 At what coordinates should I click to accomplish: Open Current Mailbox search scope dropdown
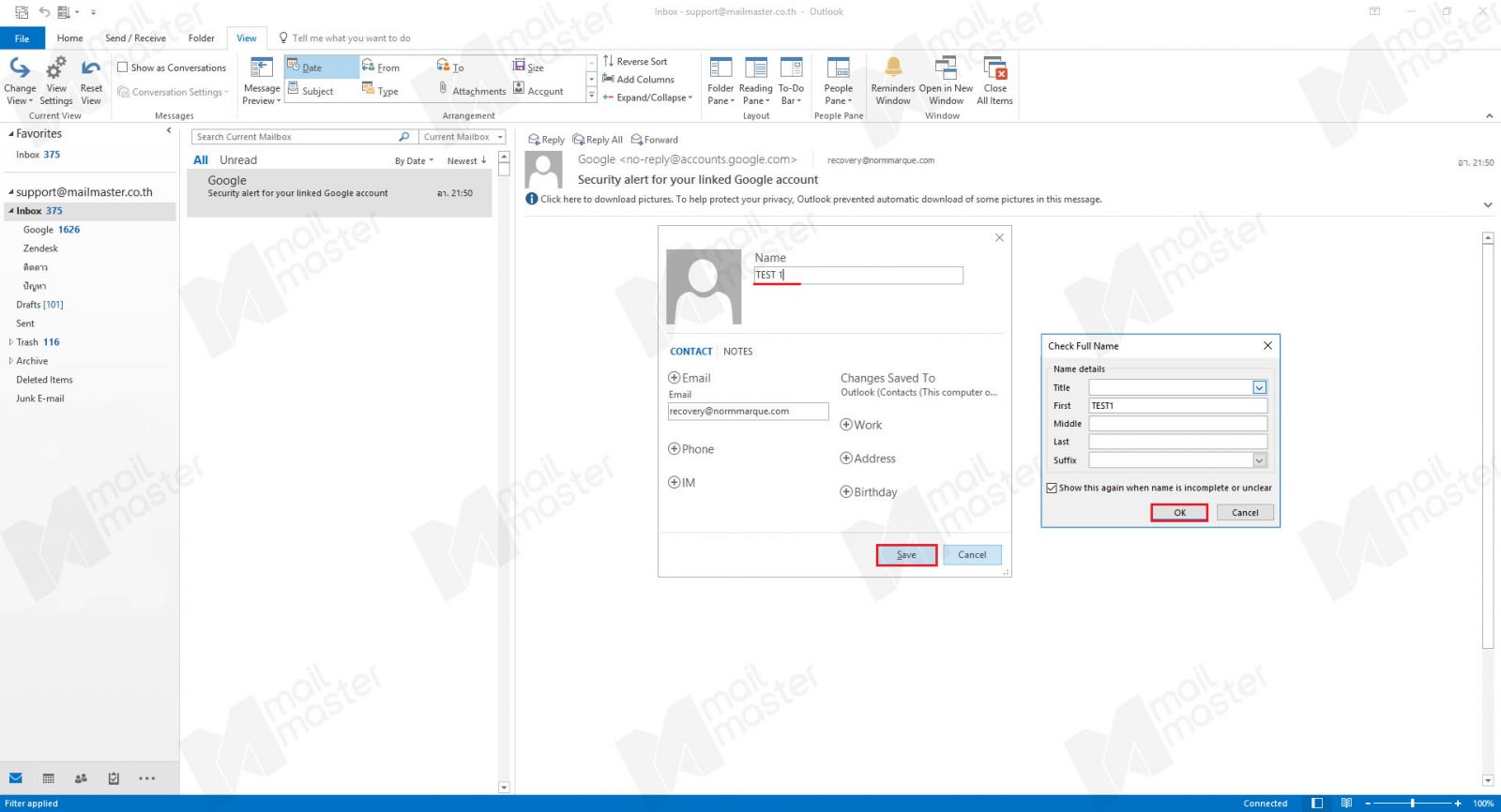point(462,137)
